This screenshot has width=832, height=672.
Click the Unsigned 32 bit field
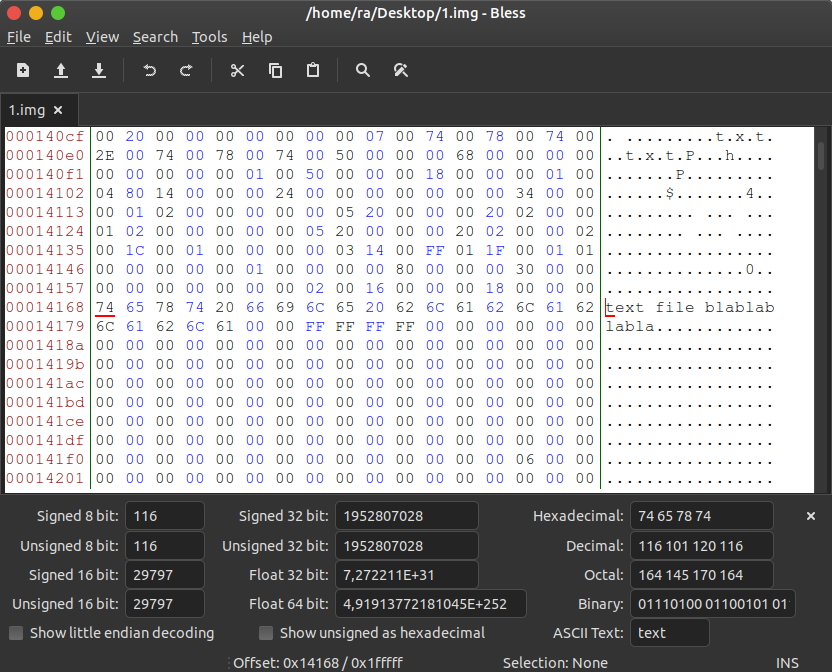406,546
